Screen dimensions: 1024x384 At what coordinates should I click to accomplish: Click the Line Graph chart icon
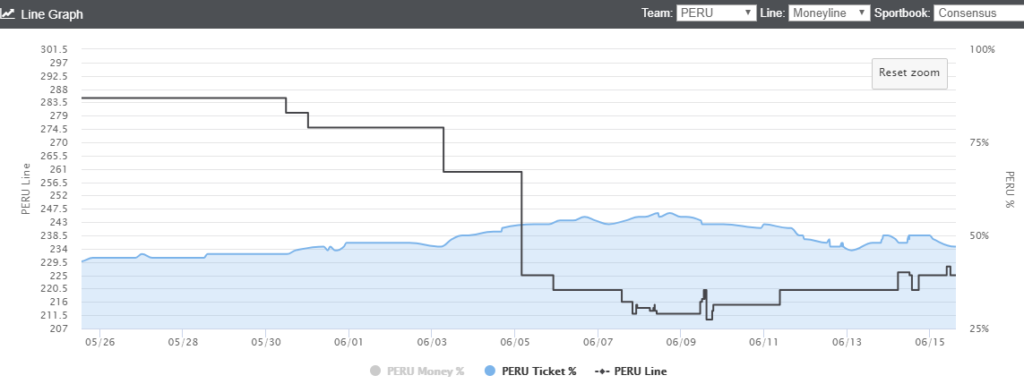click(x=7, y=14)
